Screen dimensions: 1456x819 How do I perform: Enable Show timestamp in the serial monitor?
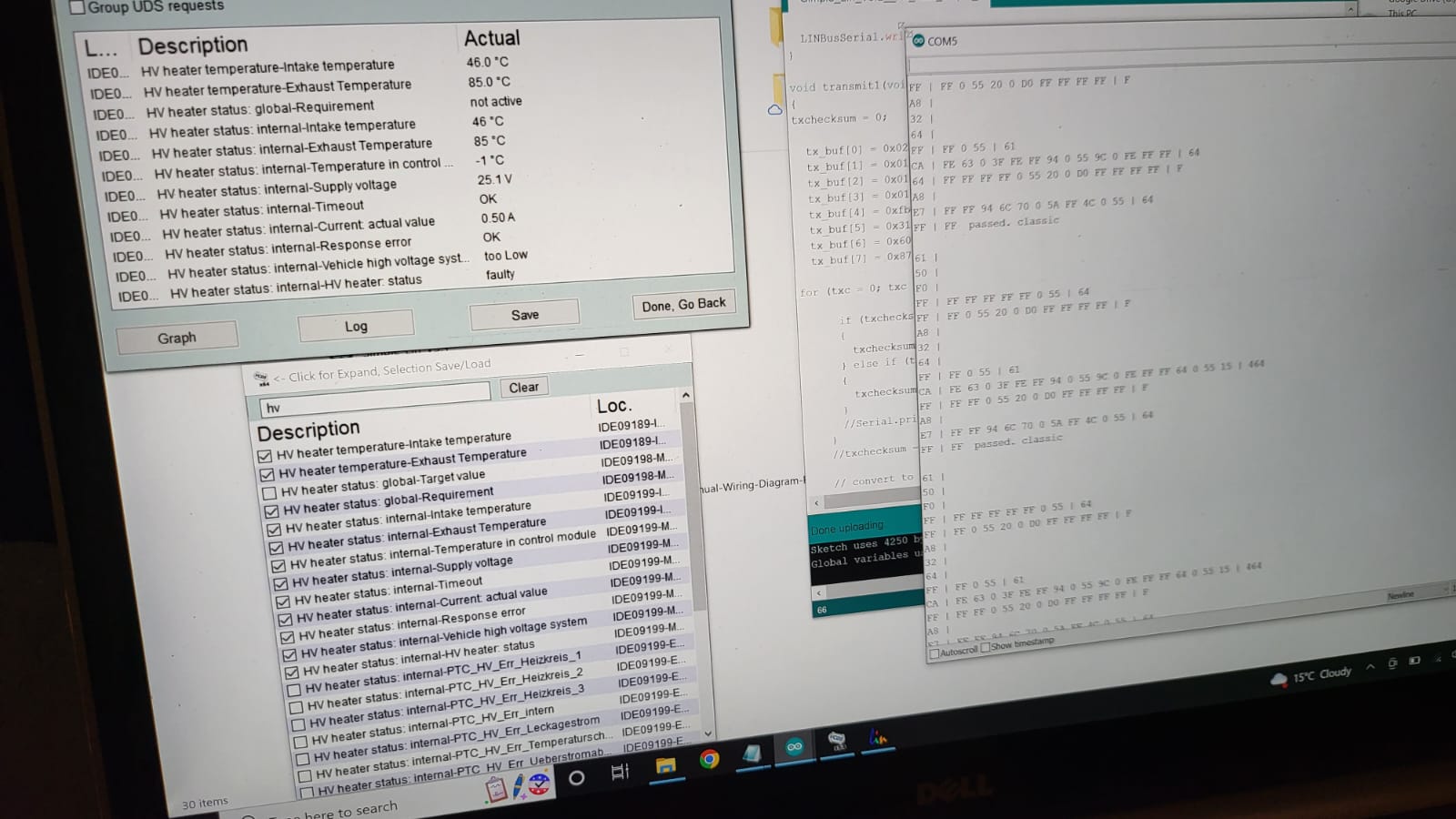[x=986, y=647]
